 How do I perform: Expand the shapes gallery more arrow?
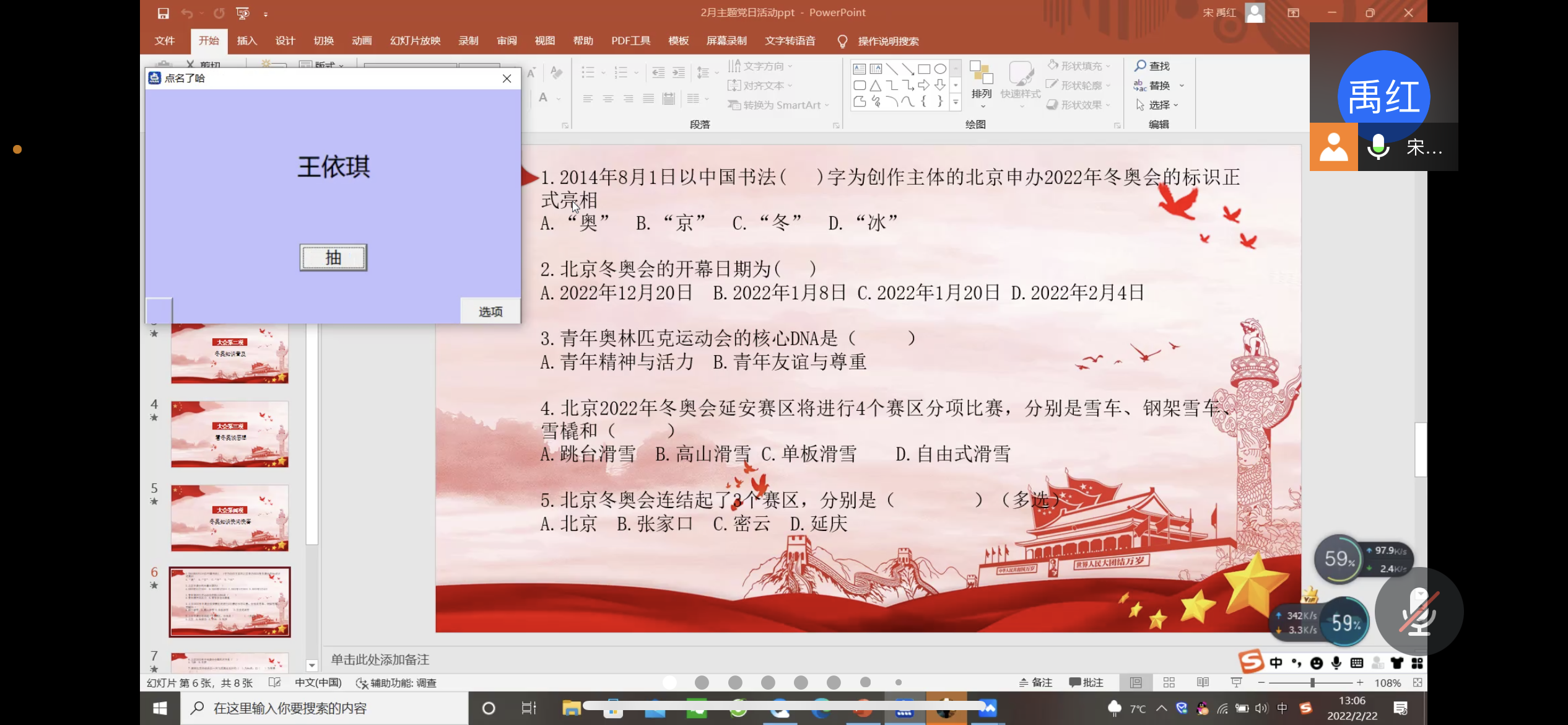pyautogui.click(x=956, y=102)
